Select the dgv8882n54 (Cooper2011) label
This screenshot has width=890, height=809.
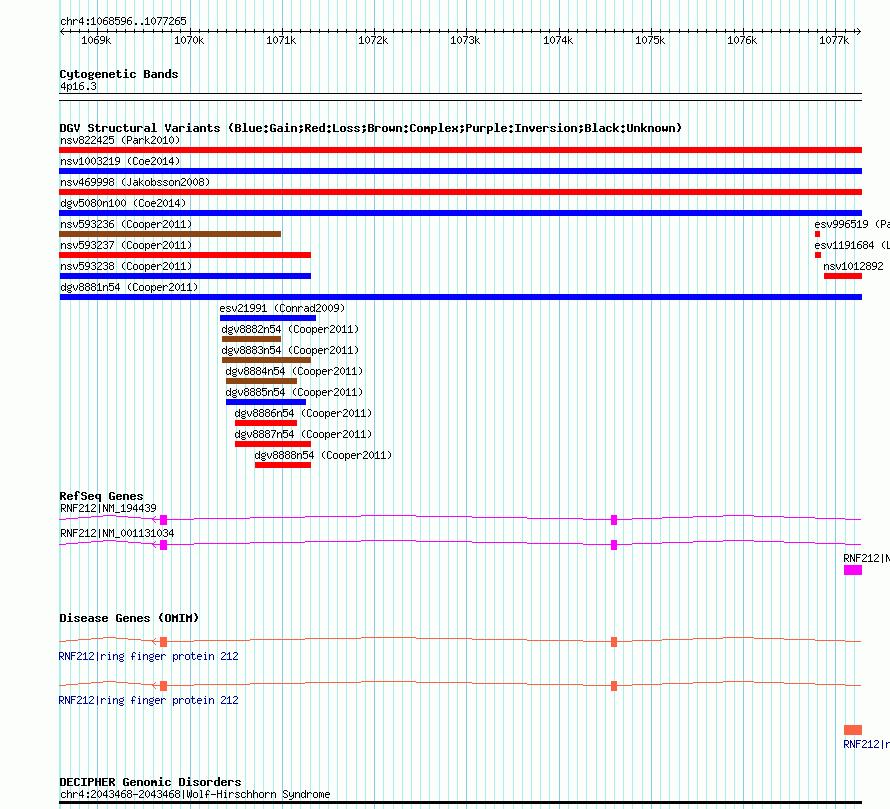pos(290,329)
